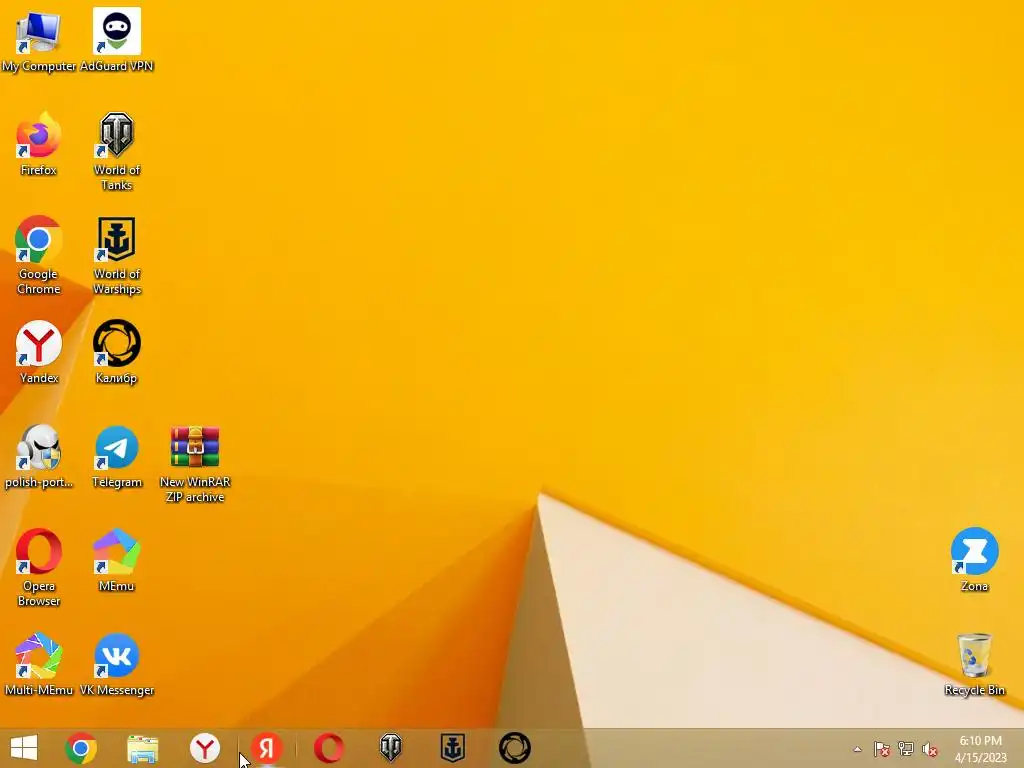Open Action Center flag tray icon
This screenshot has width=1024, height=768.
882,749
